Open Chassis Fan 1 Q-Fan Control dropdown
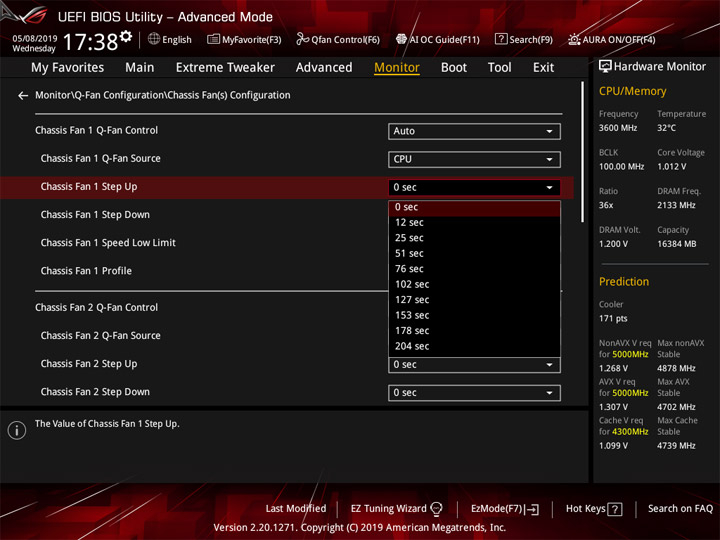The width and height of the screenshot is (720, 540). 474,131
